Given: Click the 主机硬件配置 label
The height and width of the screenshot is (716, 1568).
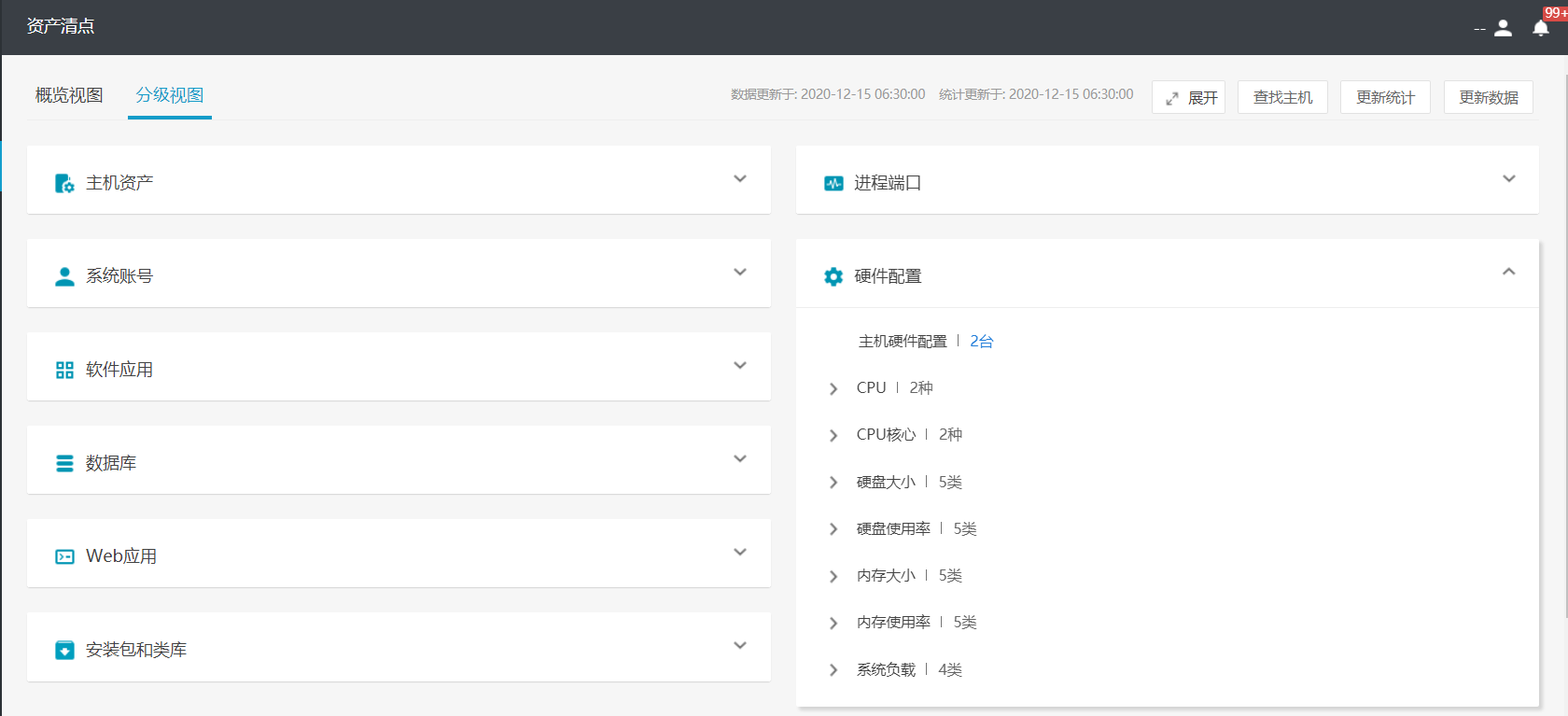Looking at the screenshot, I should 903,342.
